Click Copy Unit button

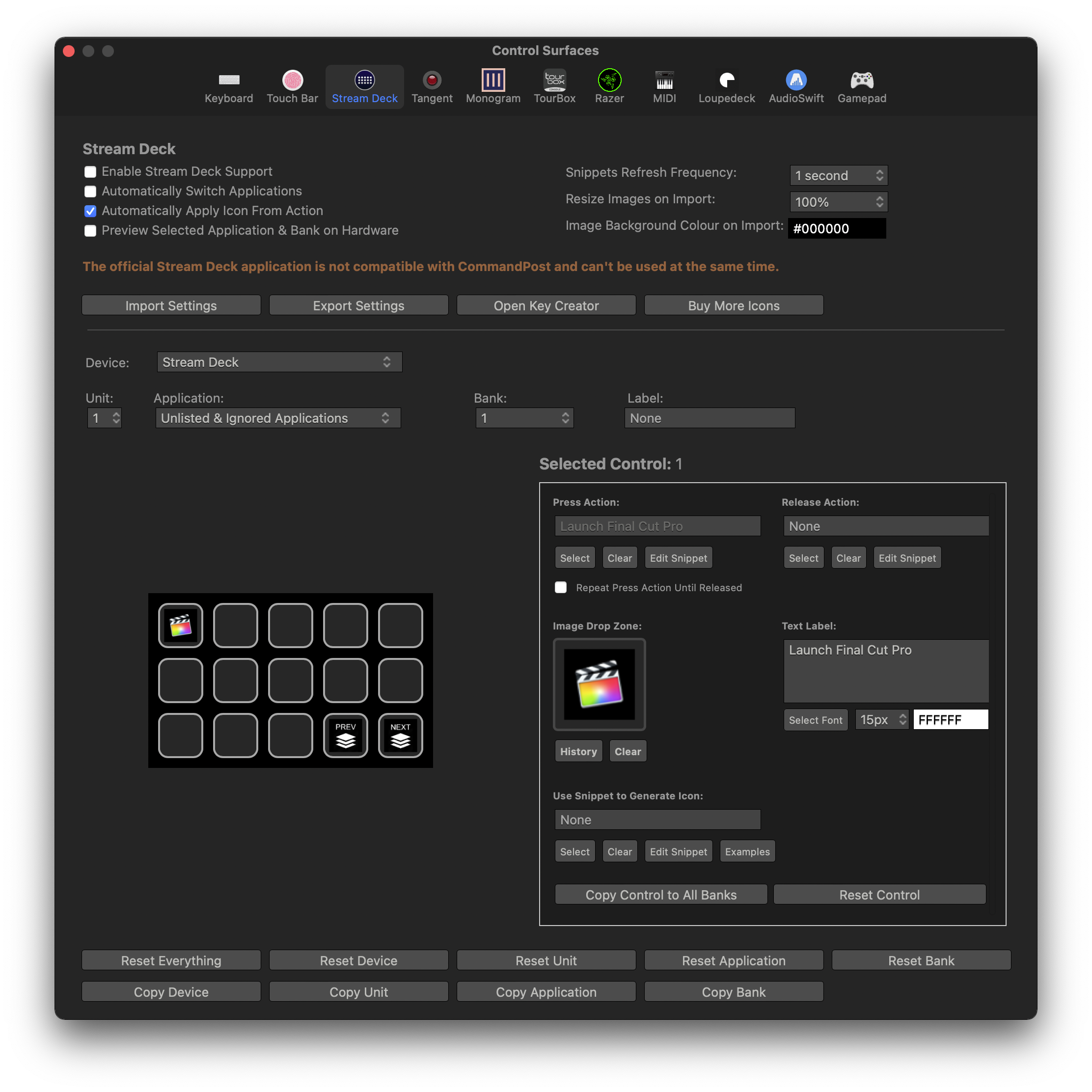[x=359, y=992]
